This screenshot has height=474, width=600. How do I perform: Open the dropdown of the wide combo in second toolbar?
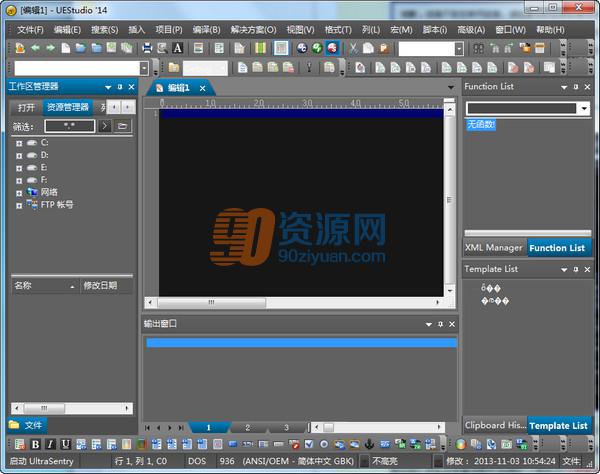tap(144, 68)
